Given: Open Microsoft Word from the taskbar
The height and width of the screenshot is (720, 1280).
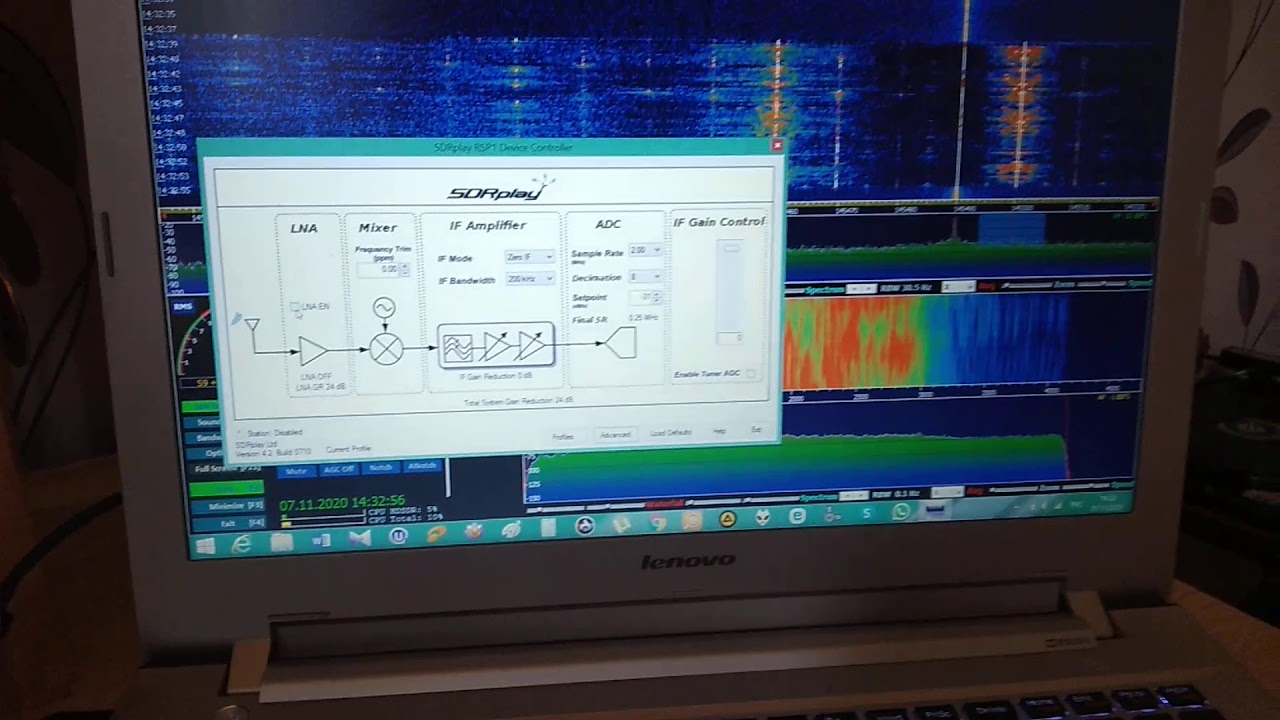Looking at the screenshot, I should coord(320,541).
